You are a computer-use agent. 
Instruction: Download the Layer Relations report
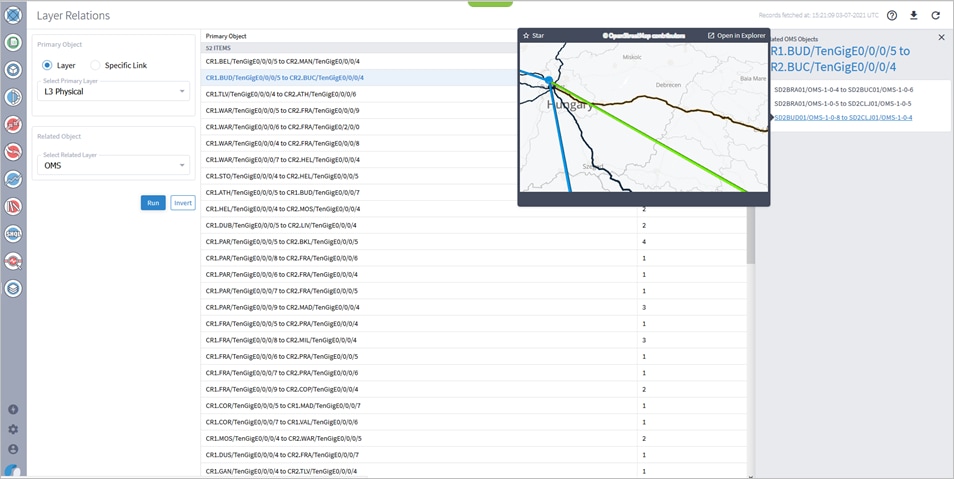(x=914, y=16)
